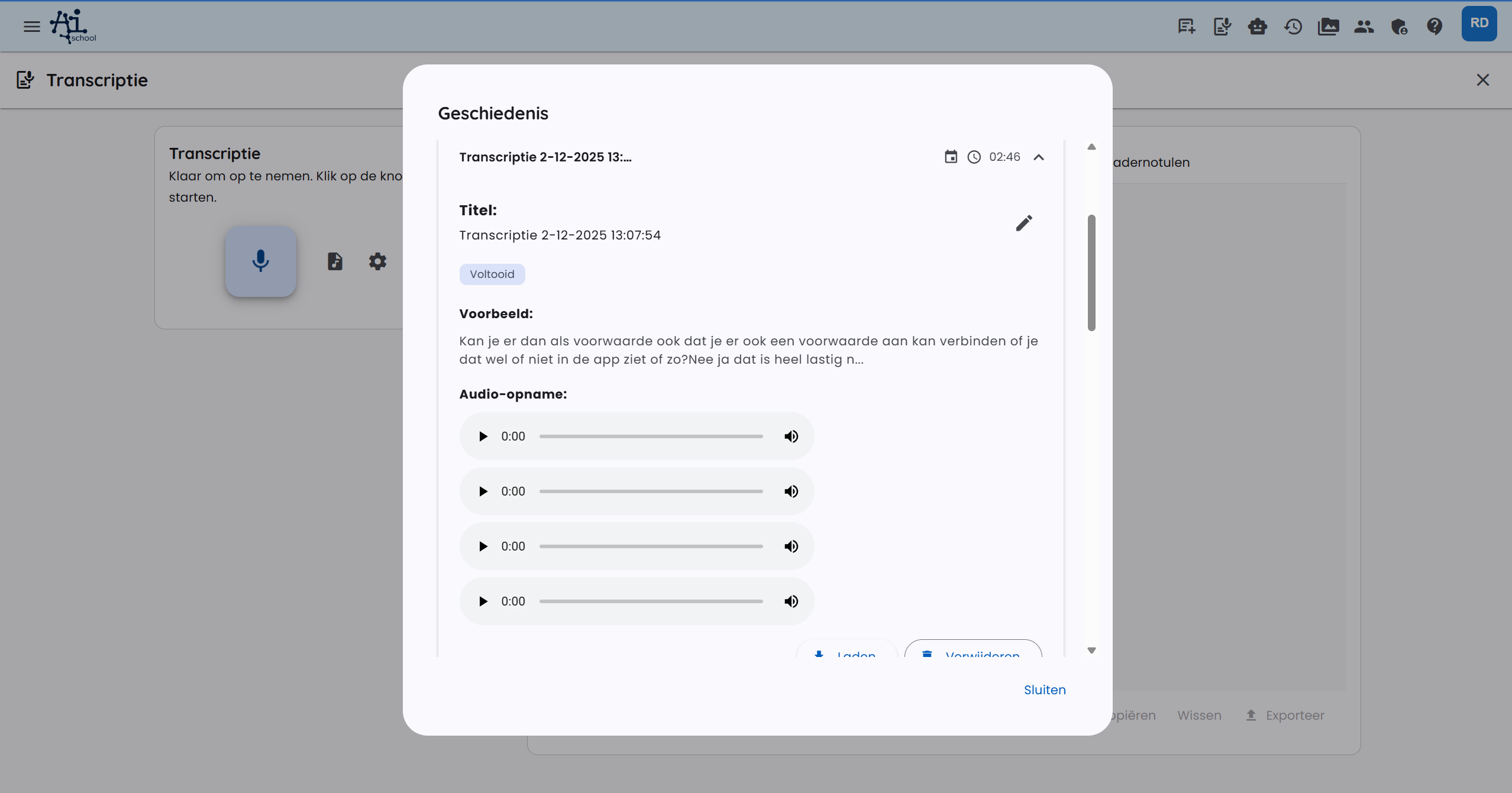Mute the fourth audio recording
1512x793 pixels.
(791, 601)
